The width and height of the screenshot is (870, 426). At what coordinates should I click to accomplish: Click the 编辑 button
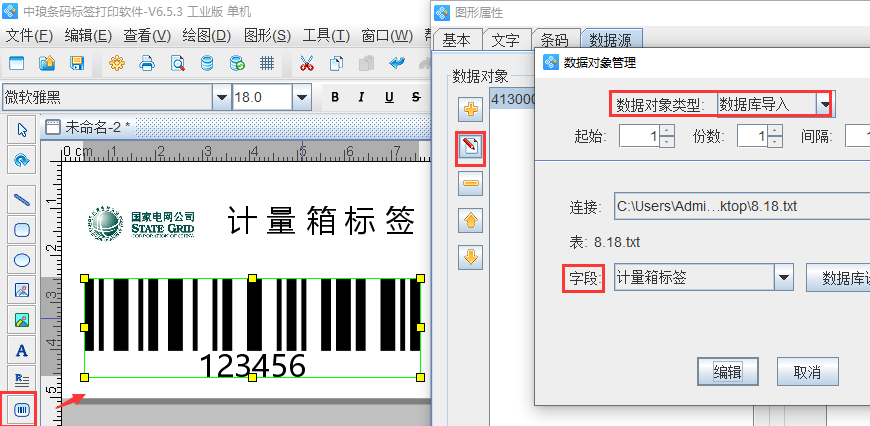(727, 372)
